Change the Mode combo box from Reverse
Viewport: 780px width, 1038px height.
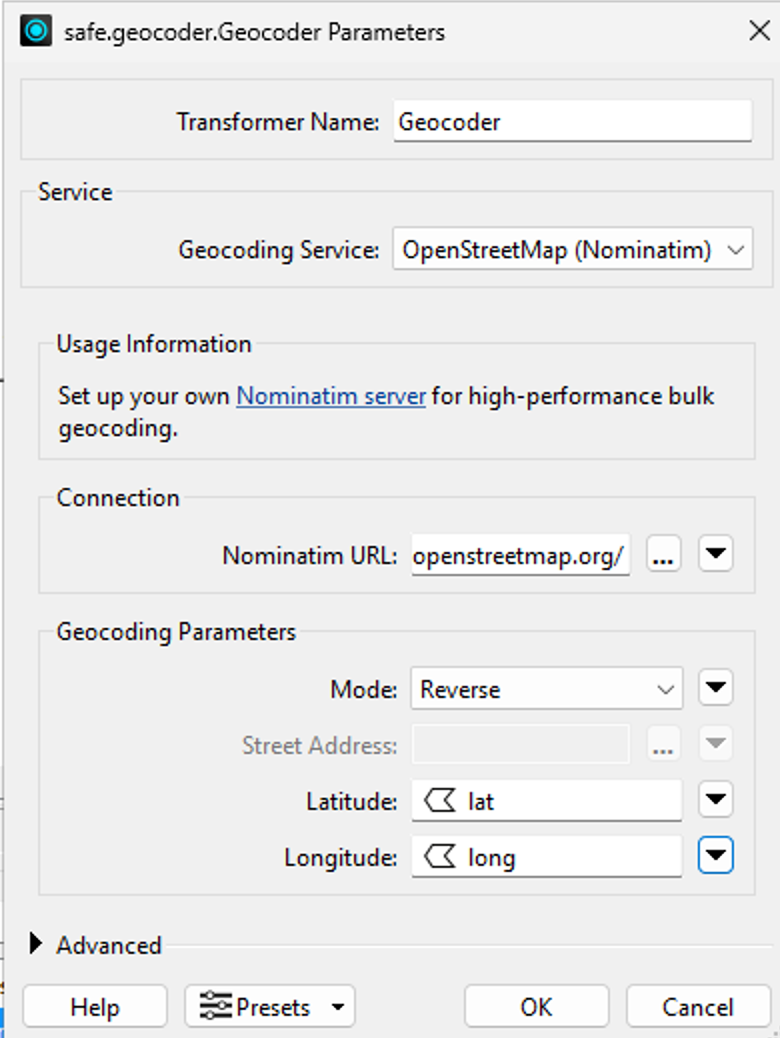click(546, 688)
